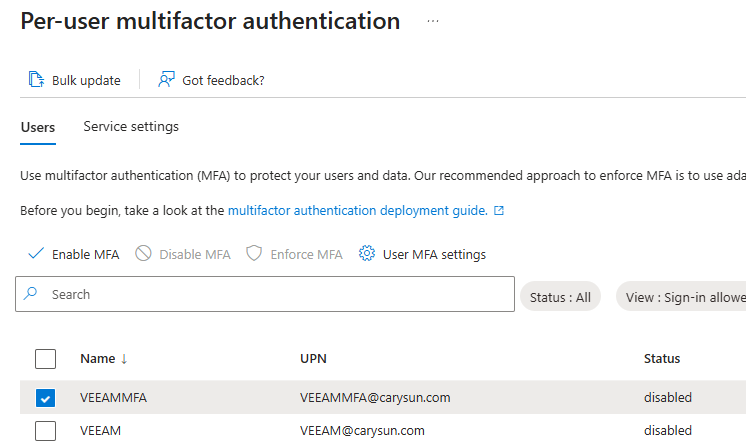This screenshot has width=746, height=444.
Task: Open the View : Sign-in allowed filter
Action: (682, 297)
